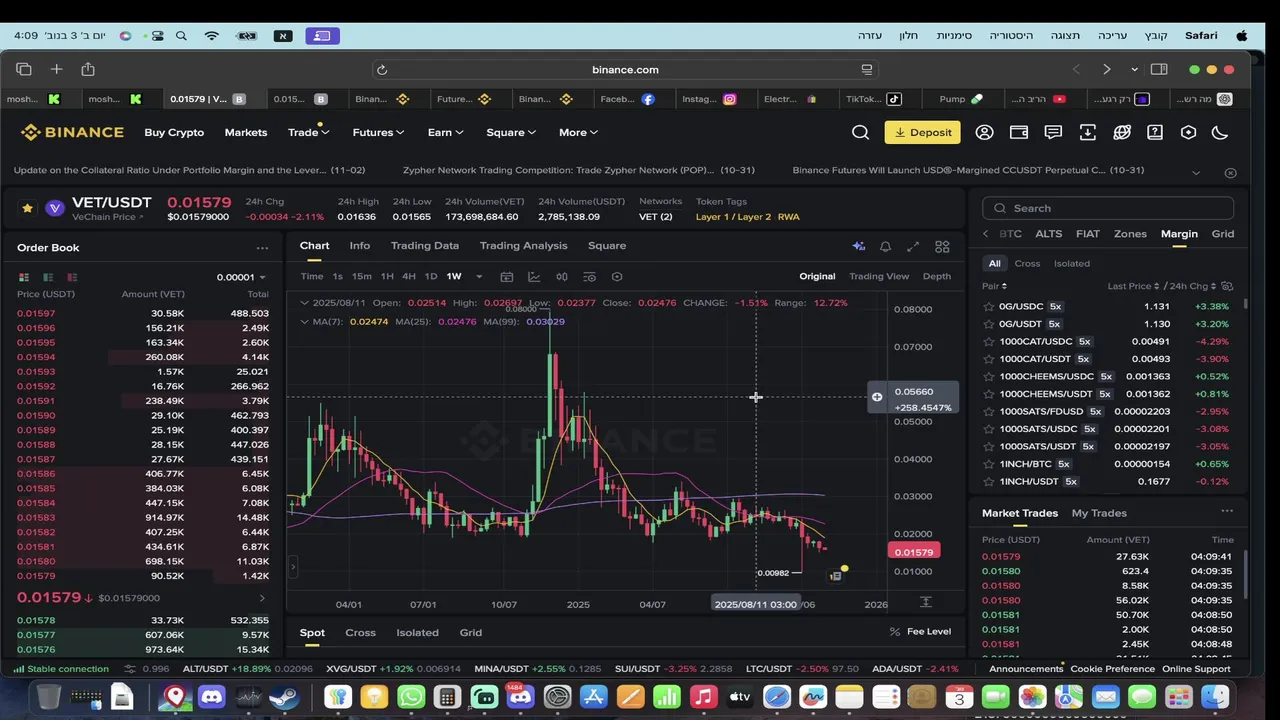Screen dimensions: 1280x720
Task: Show sell orders only view
Action: tap(72, 277)
